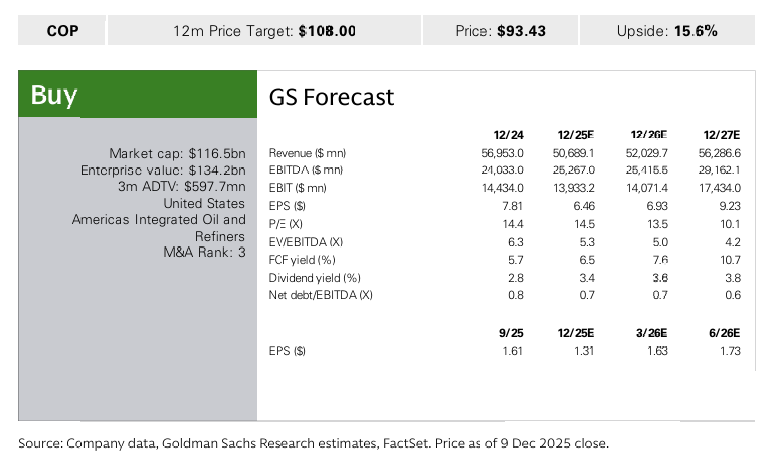Click the M&A Rank: 3 text
Image resolution: width=774 pixels, height=461 pixels.
point(204,253)
